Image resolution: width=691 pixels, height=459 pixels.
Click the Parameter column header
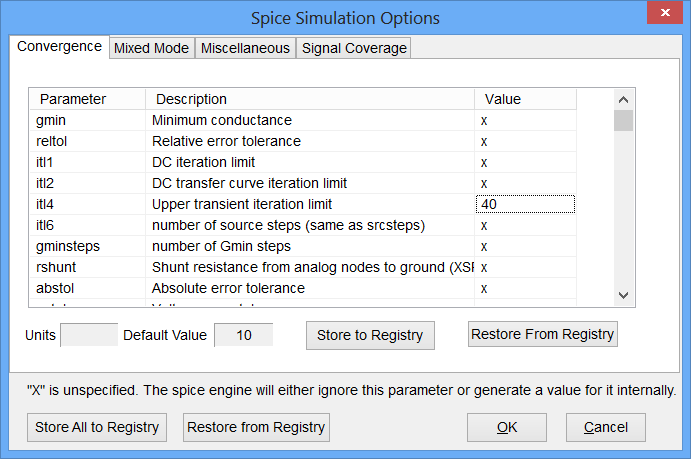tap(90, 99)
